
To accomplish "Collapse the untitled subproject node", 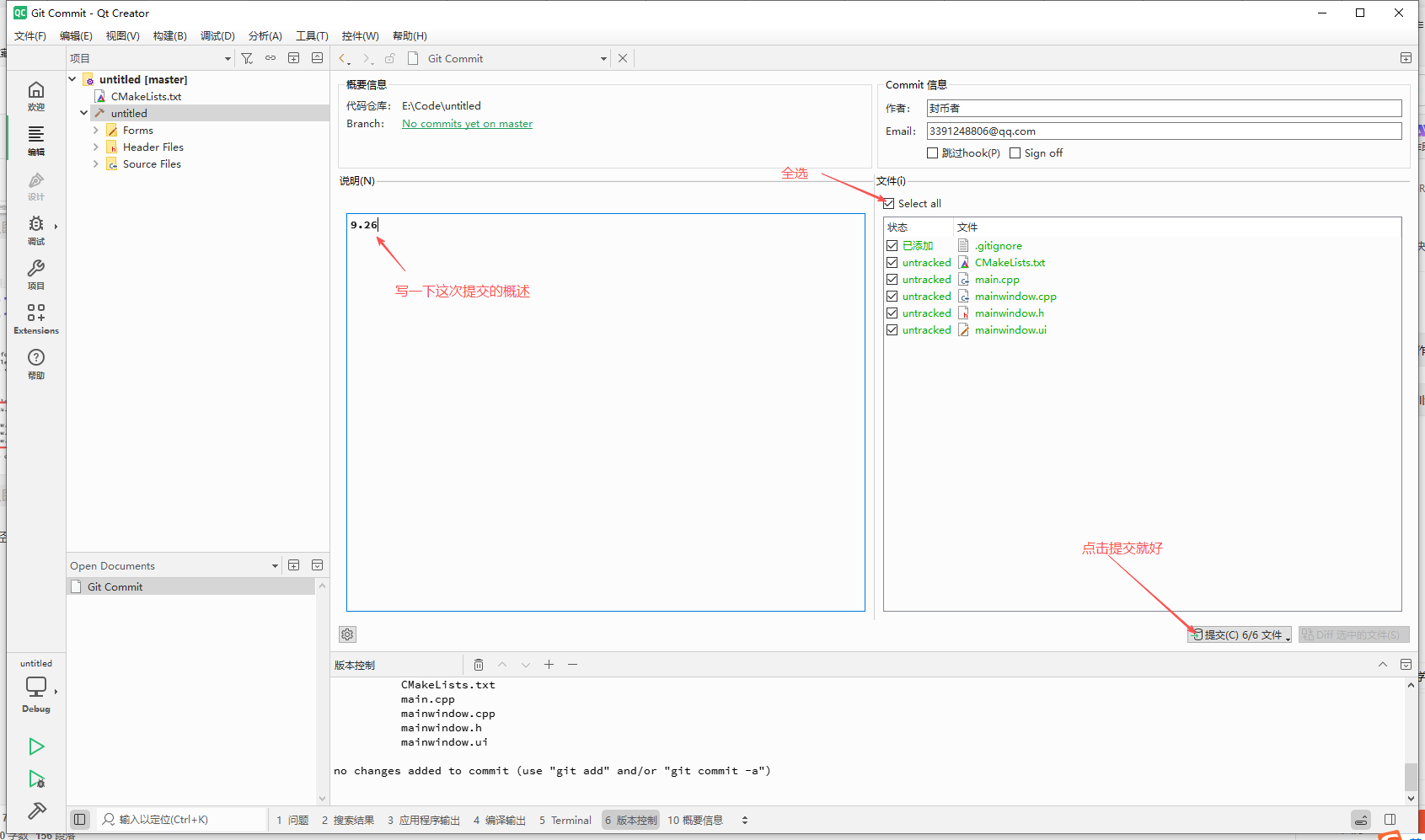I will coord(84,113).
